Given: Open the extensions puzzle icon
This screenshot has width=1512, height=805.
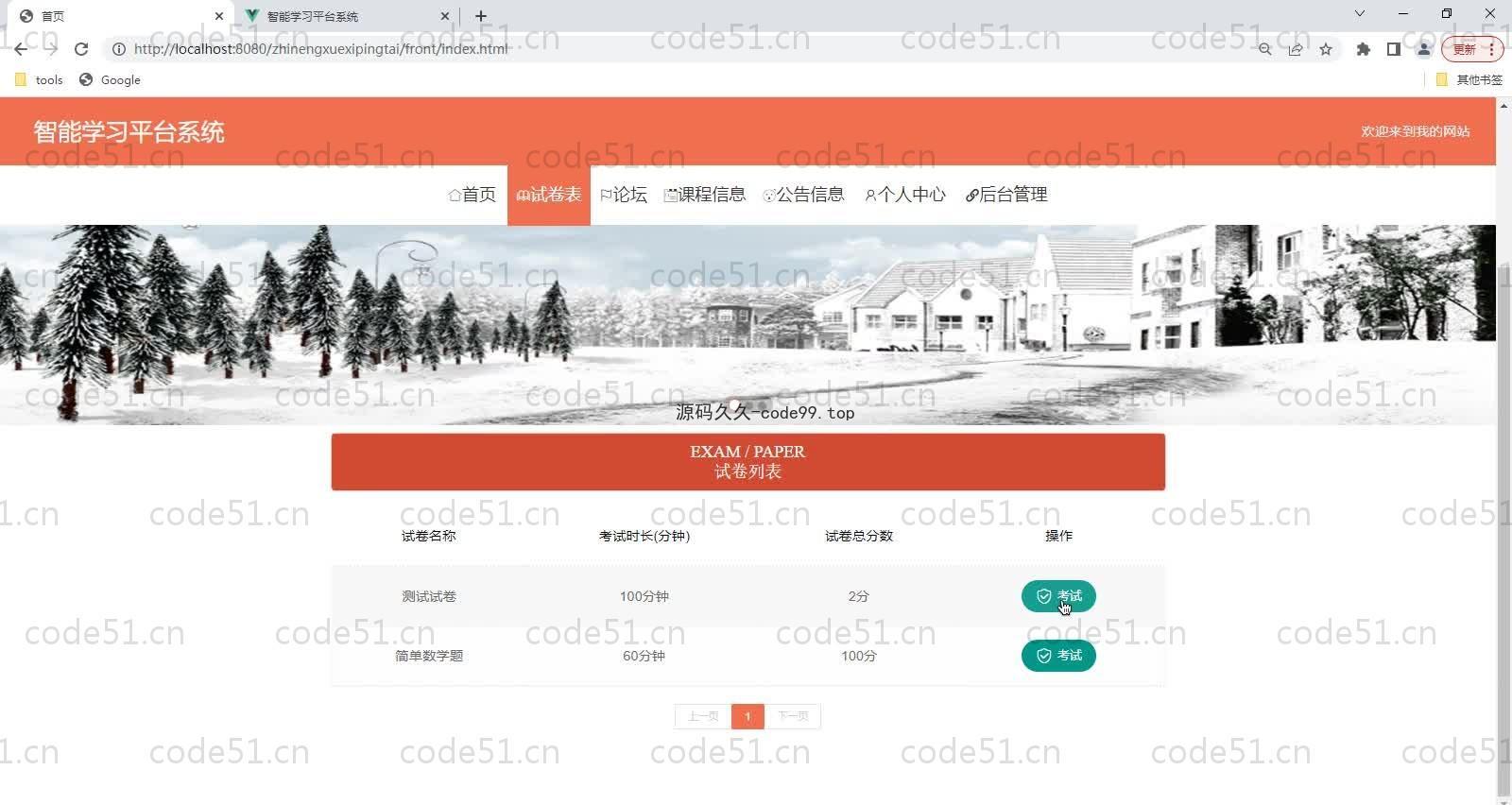Looking at the screenshot, I should (x=1363, y=49).
